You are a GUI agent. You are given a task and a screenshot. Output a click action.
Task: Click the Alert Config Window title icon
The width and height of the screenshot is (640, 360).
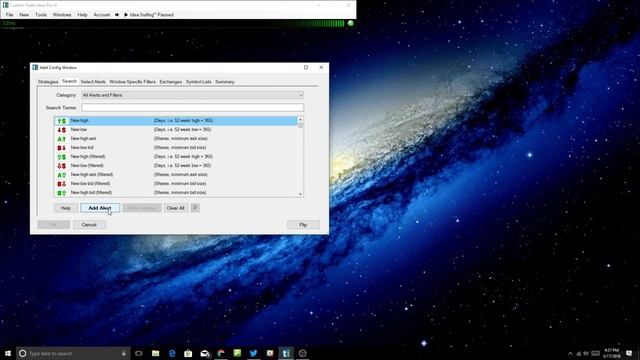[x=35, y=67]
